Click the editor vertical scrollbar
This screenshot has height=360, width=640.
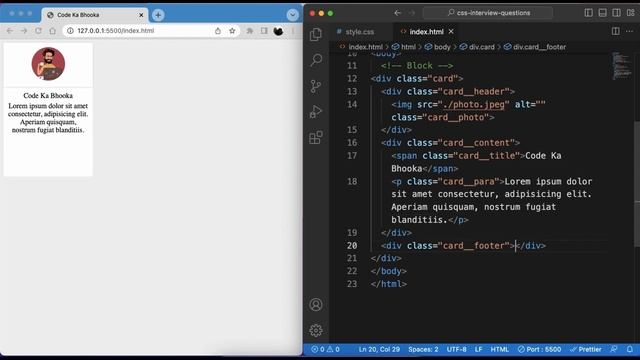[637, 184]
